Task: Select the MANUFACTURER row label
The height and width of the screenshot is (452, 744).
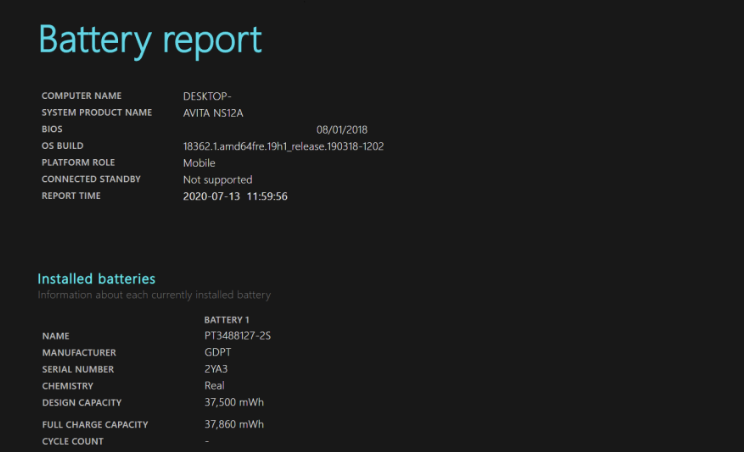Action: [x=79, y=352]
